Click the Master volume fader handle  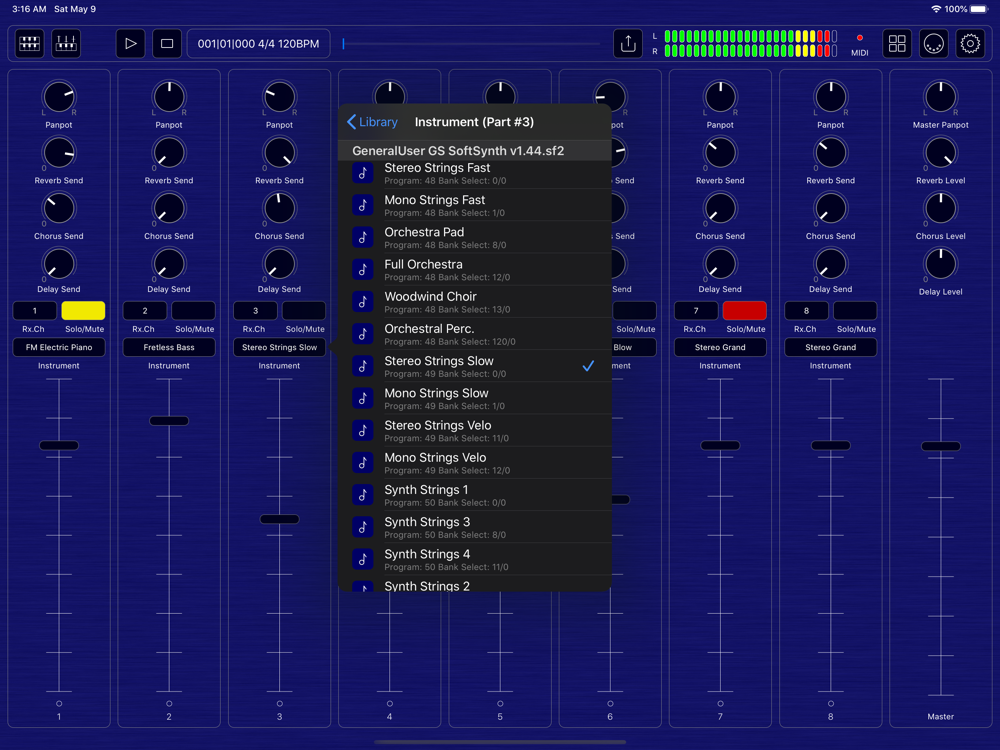[941, 446]
